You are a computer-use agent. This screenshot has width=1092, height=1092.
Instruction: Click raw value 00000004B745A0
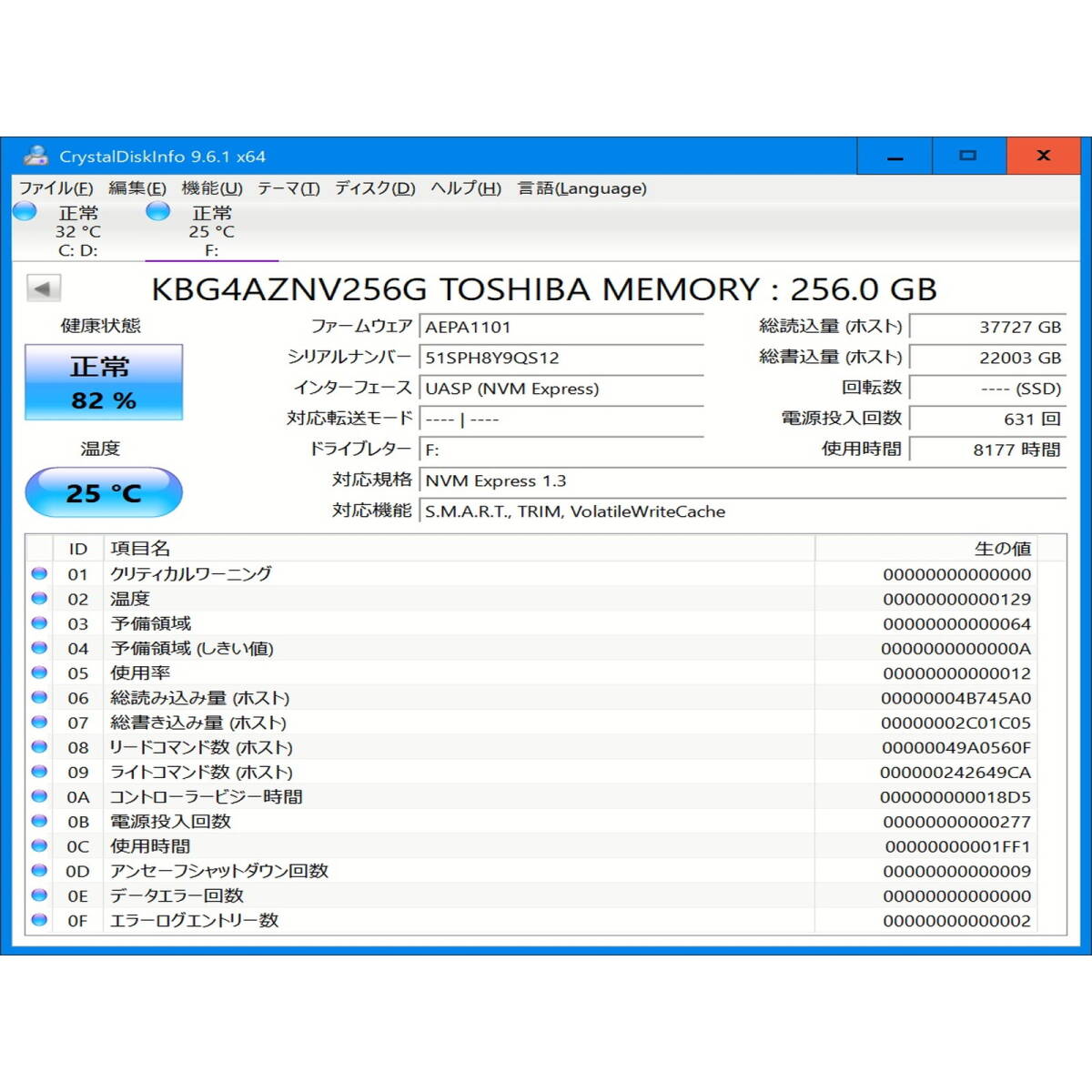coord(956,698)
